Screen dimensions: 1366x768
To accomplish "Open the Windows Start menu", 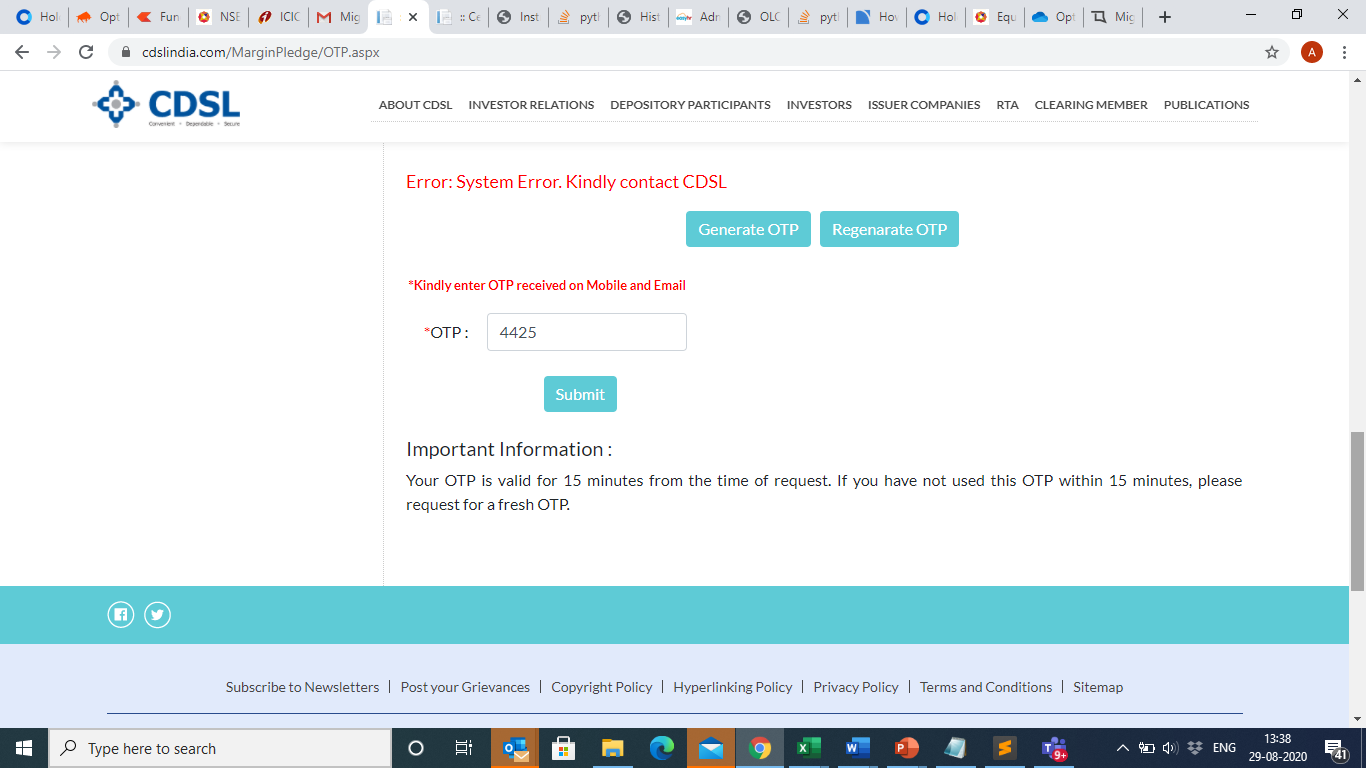I will point(24,748).
